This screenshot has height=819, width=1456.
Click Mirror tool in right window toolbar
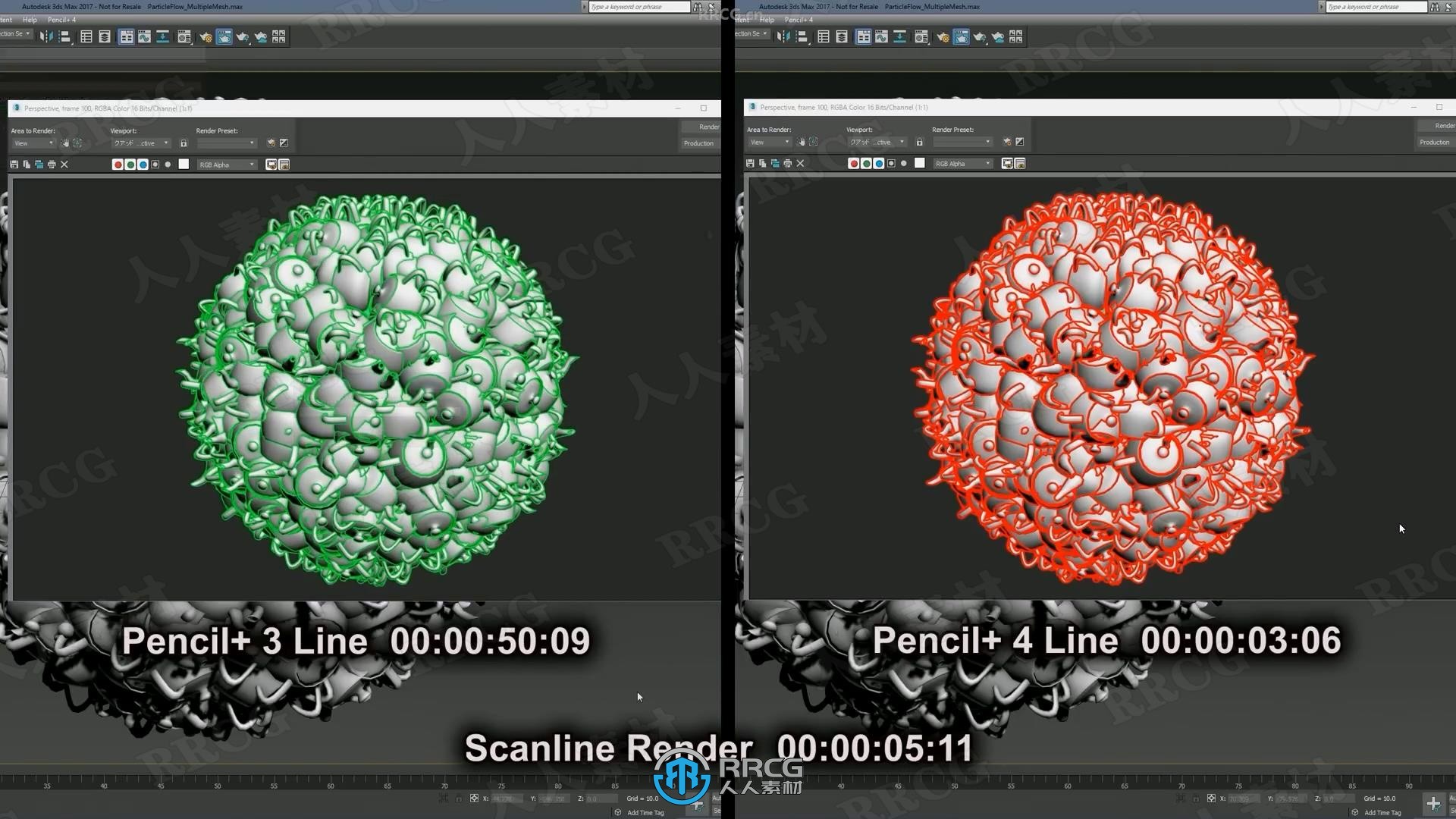click(x=783, y=36)
